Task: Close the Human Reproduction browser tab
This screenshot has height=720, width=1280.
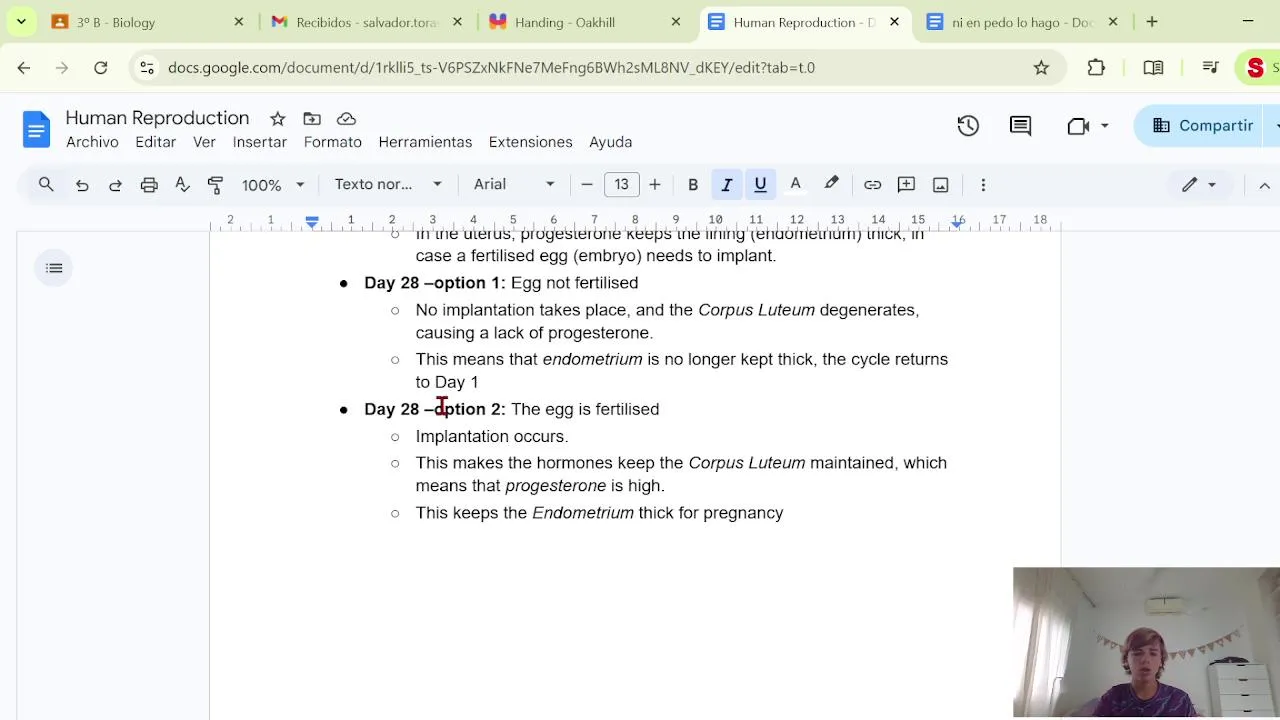Action: [894, 22]
